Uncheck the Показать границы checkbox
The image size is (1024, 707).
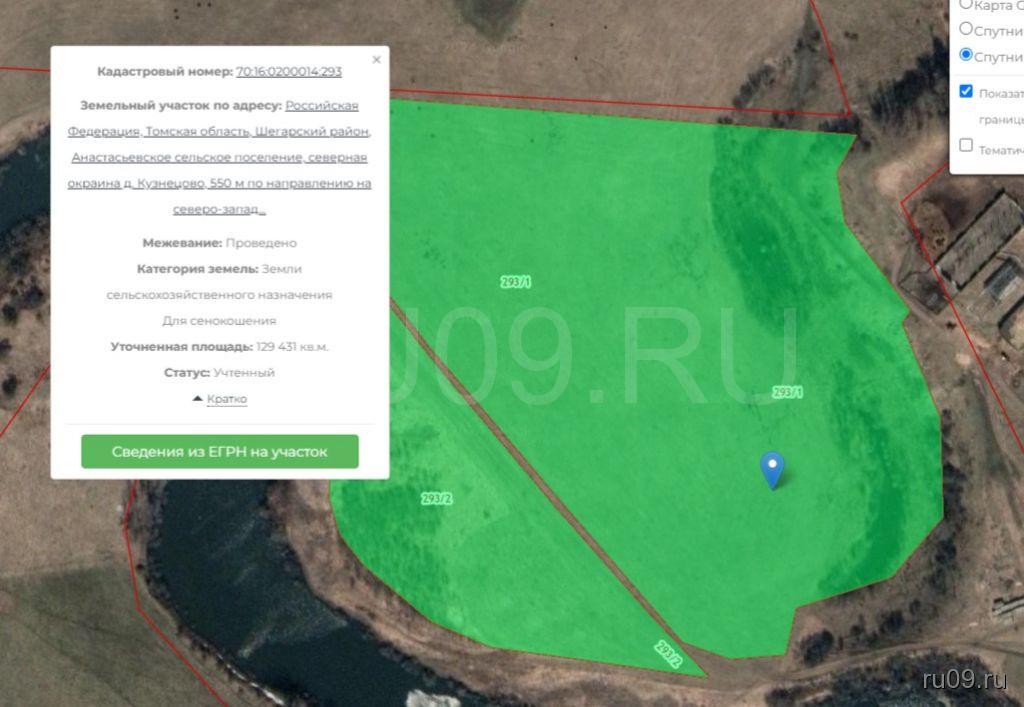pyautogui.click(x=966, y=92)
